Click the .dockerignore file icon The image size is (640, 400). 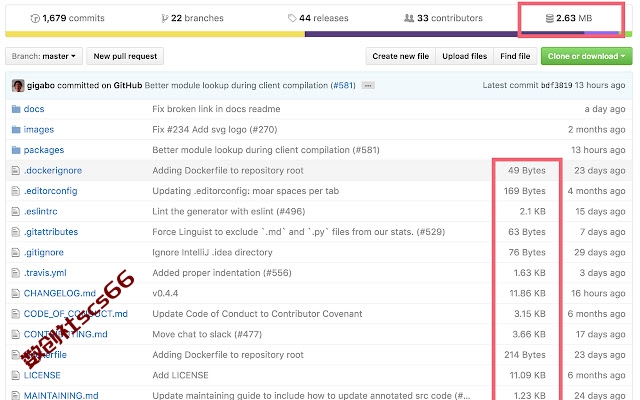16,171
